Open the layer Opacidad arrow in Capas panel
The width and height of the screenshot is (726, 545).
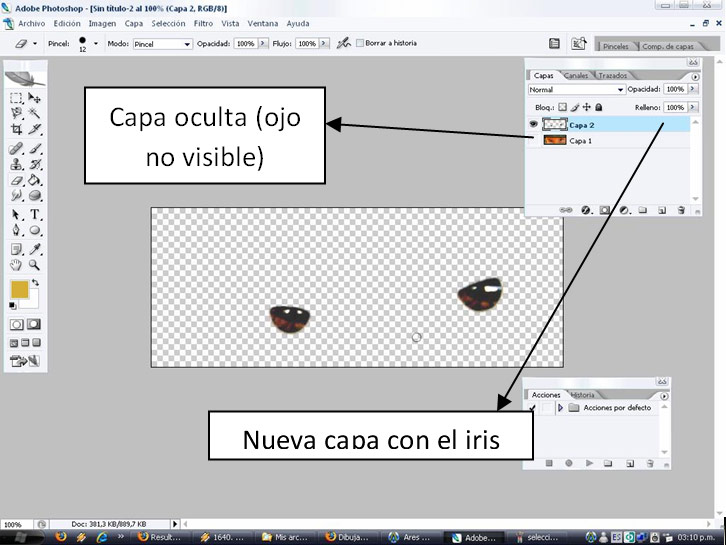point(693,88)
